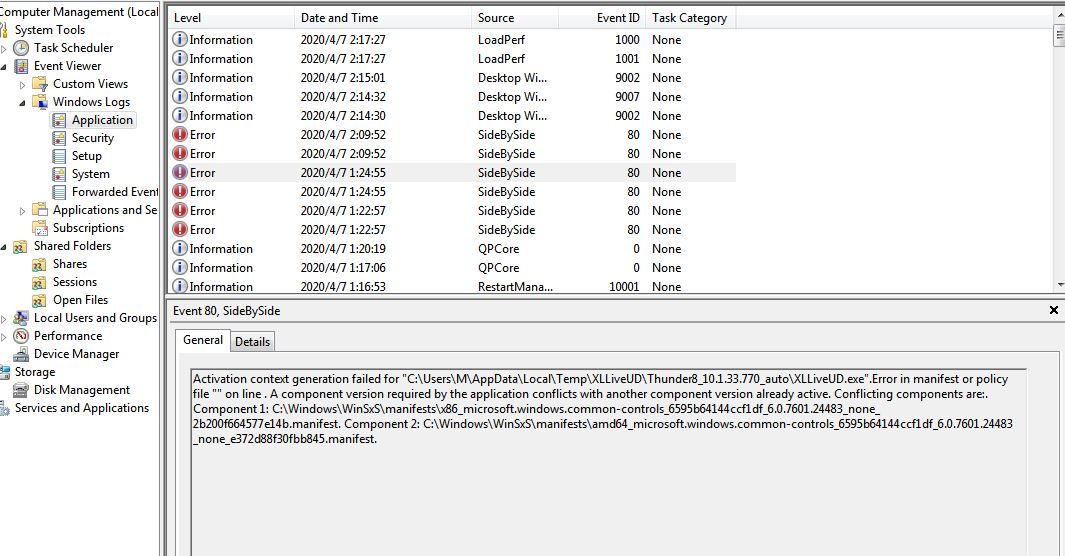The width and height of the screenshot is (1065, 556).
Task: Switch to the General tab
Action: pos(202,340)
